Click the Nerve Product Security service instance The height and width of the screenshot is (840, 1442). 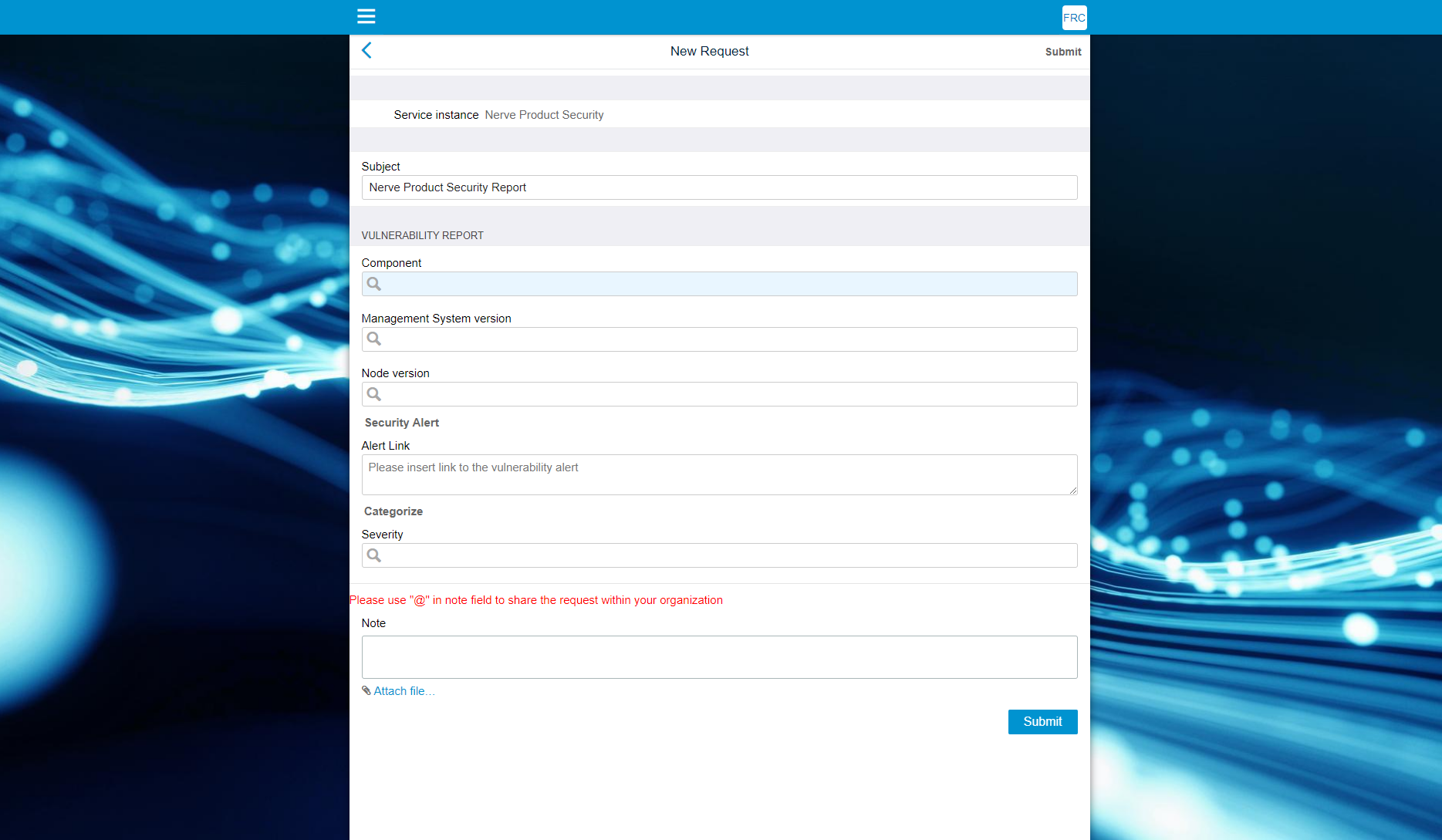[544, 115]
